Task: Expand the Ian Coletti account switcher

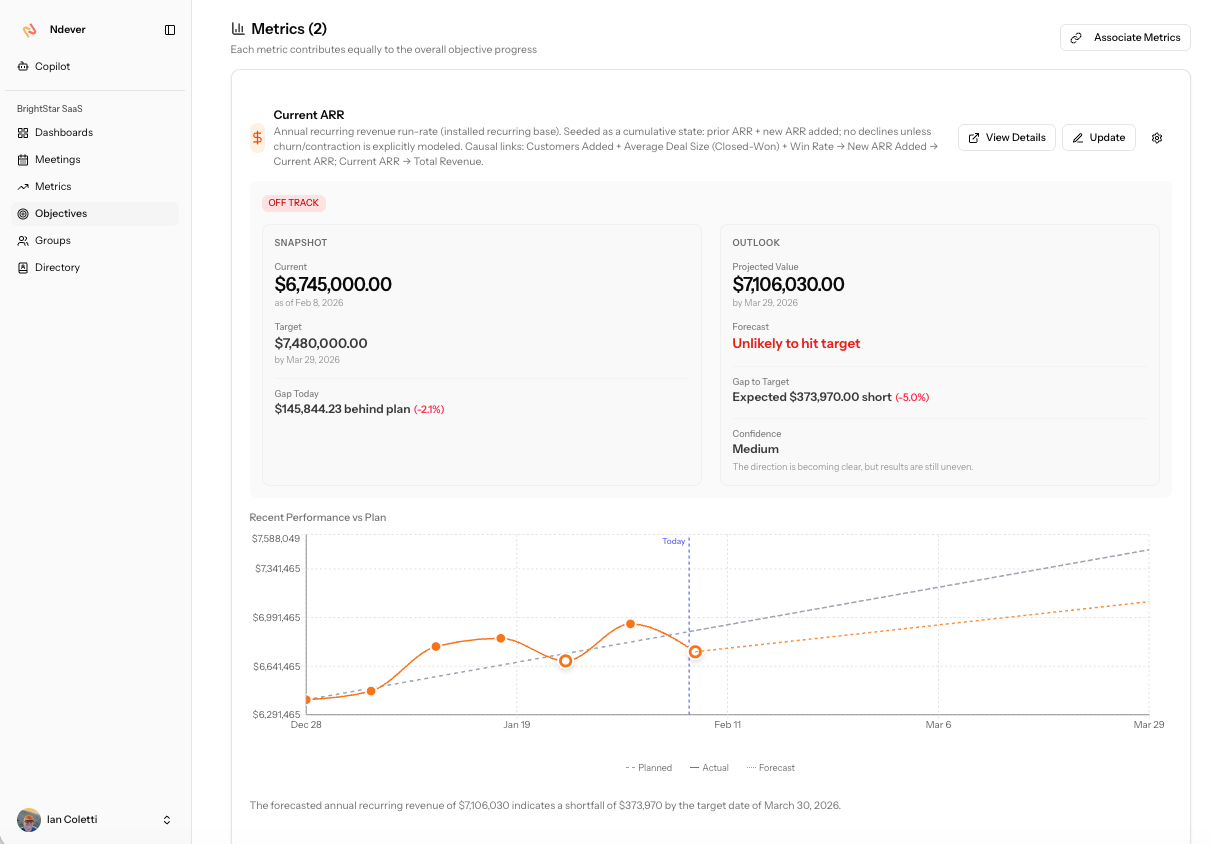Action: [167, 820]
